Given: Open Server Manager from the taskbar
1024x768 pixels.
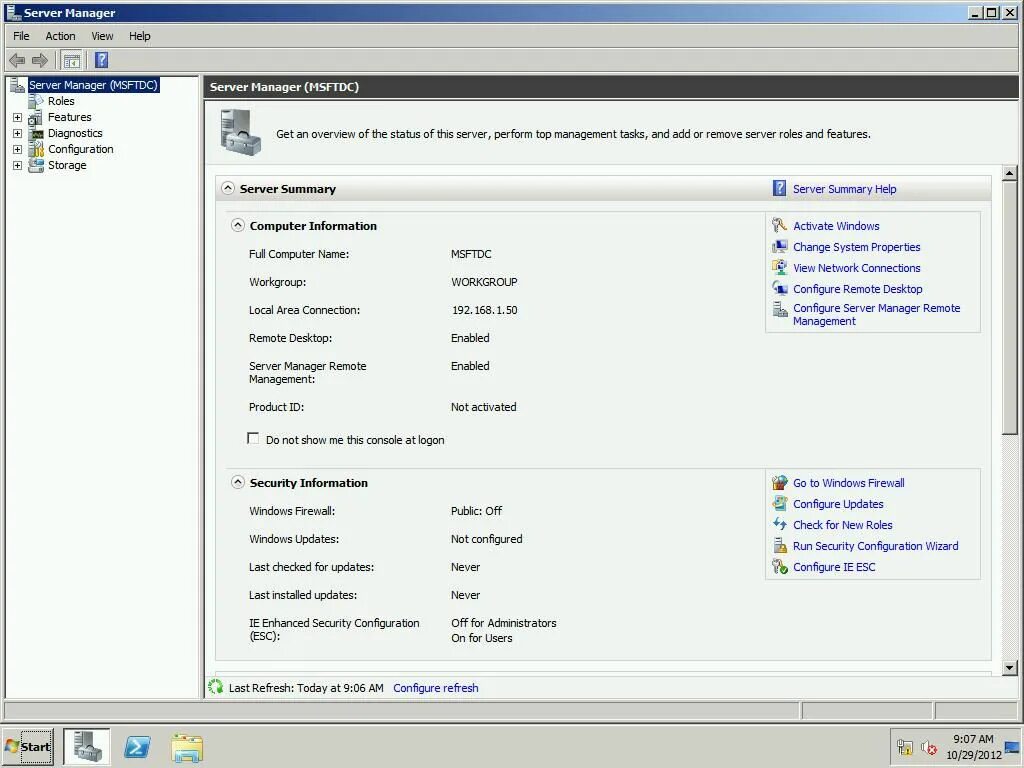Looking at the screenshot, I should pyautogui.click(x=87, y=746).
